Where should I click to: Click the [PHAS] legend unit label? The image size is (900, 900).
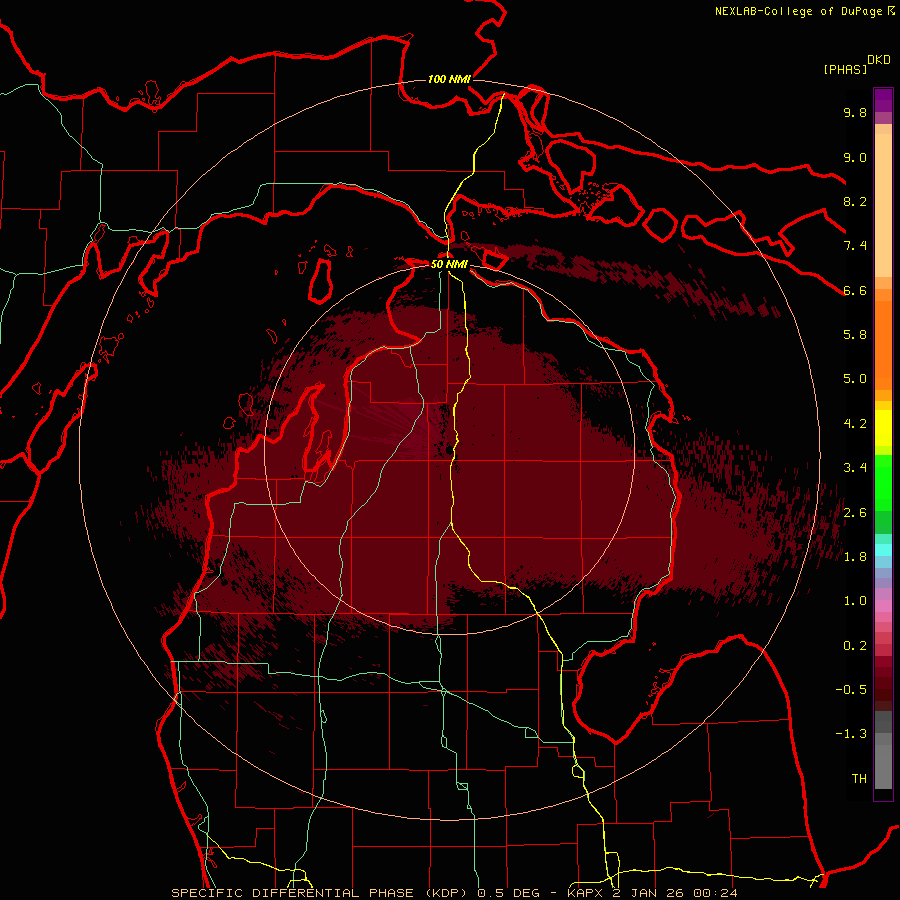click(845, 69)
